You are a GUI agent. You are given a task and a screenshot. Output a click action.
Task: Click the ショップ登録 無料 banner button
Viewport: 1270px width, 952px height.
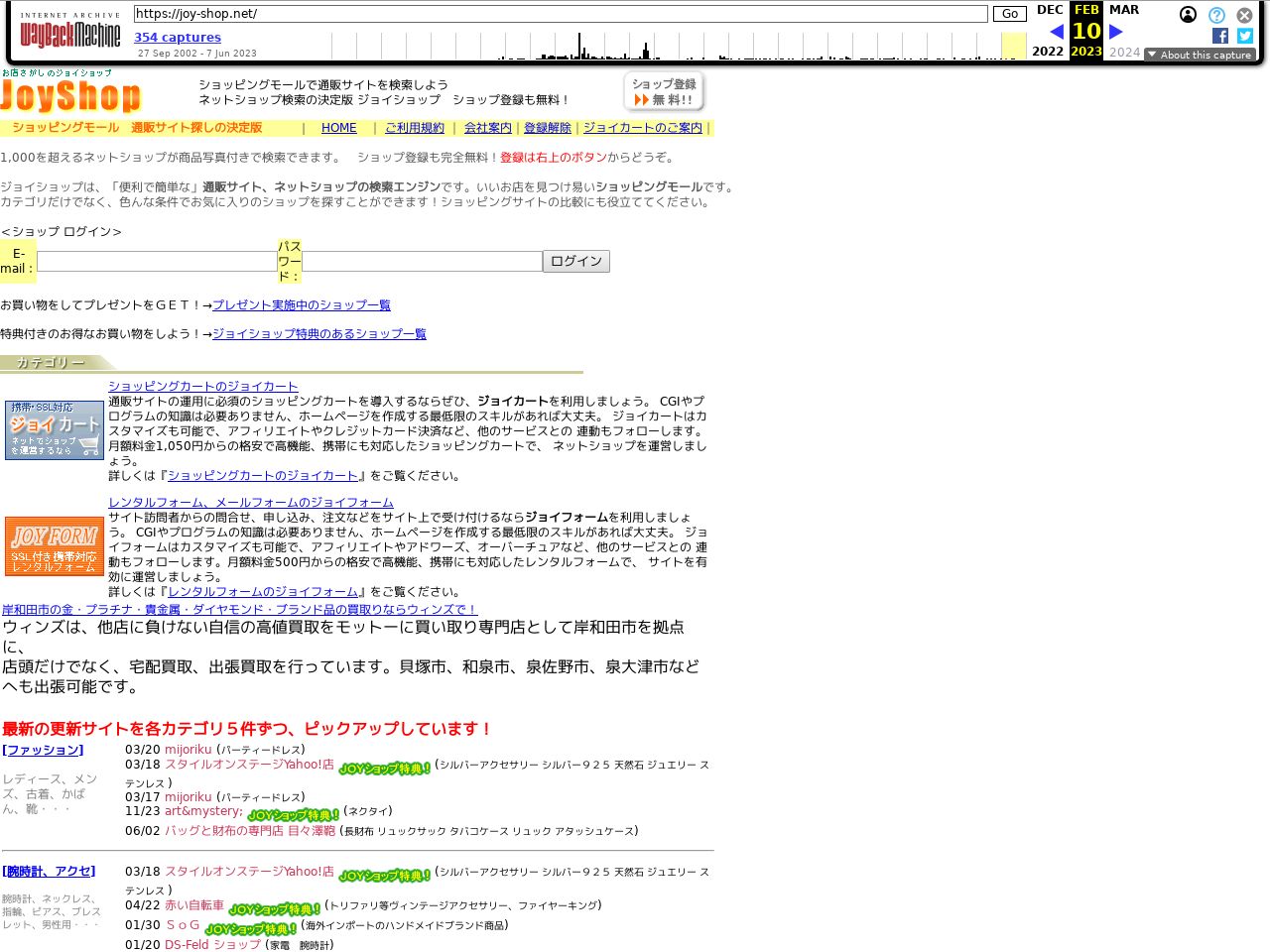[664, 92]
